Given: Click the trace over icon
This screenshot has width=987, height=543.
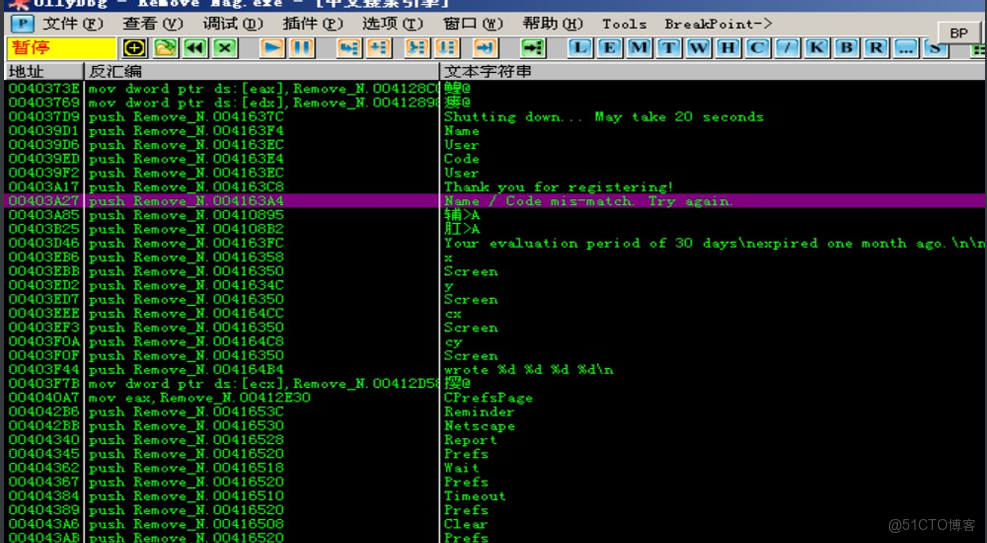Looking at the screenshot, I should pos(447,48).
